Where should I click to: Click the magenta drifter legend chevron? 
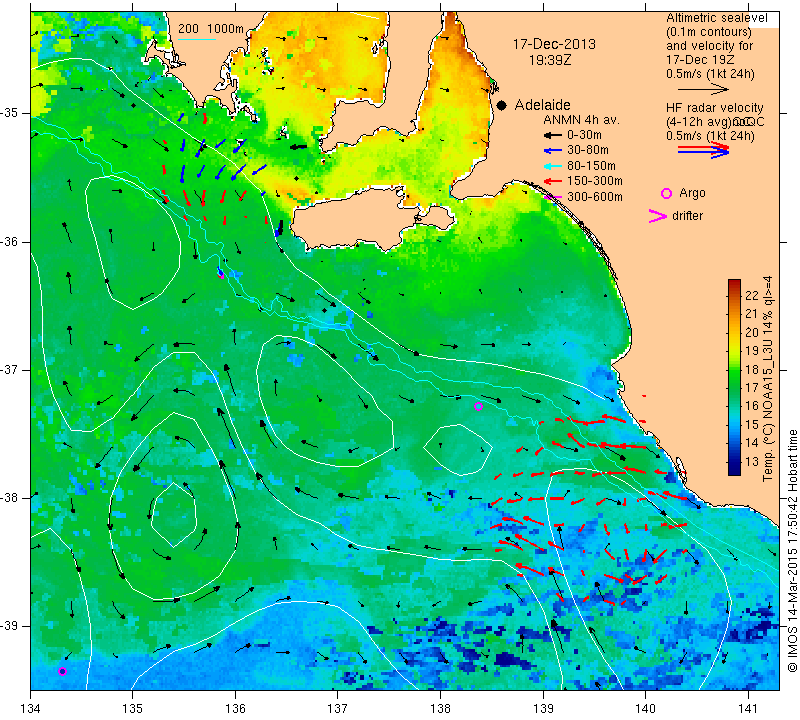click(658, 216)
